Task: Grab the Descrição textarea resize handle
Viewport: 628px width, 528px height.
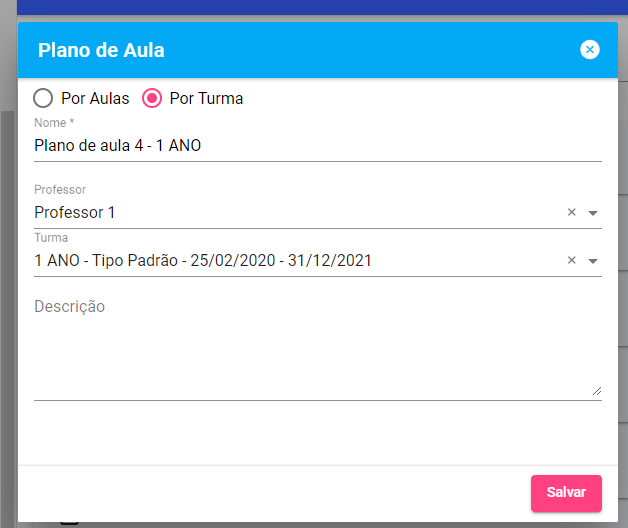Action: click(x=597, y=391)
